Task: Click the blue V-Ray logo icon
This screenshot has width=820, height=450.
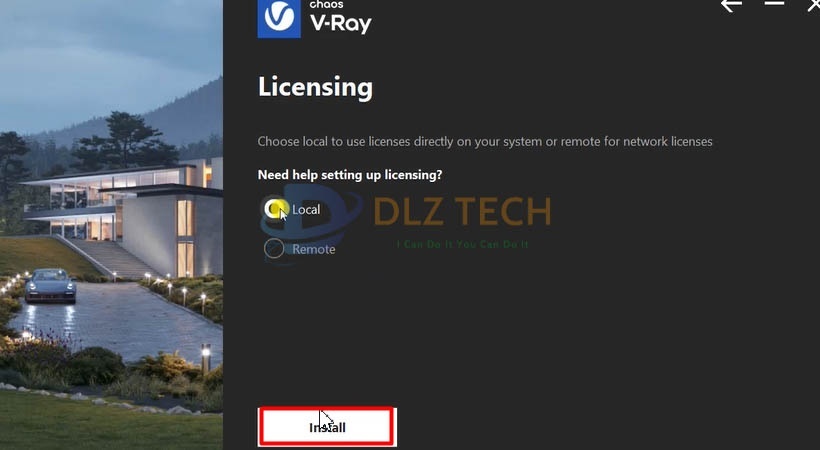Action: (279, 18)
